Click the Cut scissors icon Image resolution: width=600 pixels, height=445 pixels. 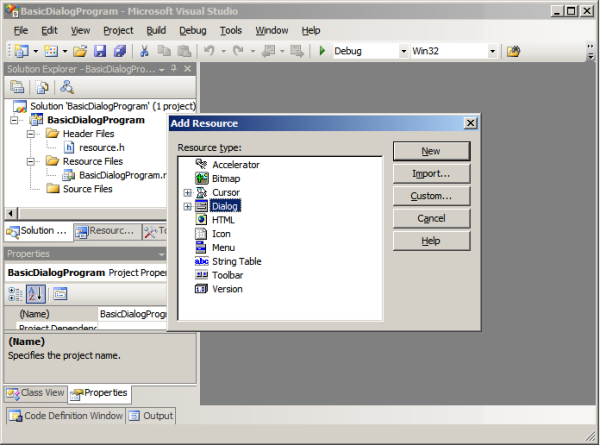tap(144, 51)
